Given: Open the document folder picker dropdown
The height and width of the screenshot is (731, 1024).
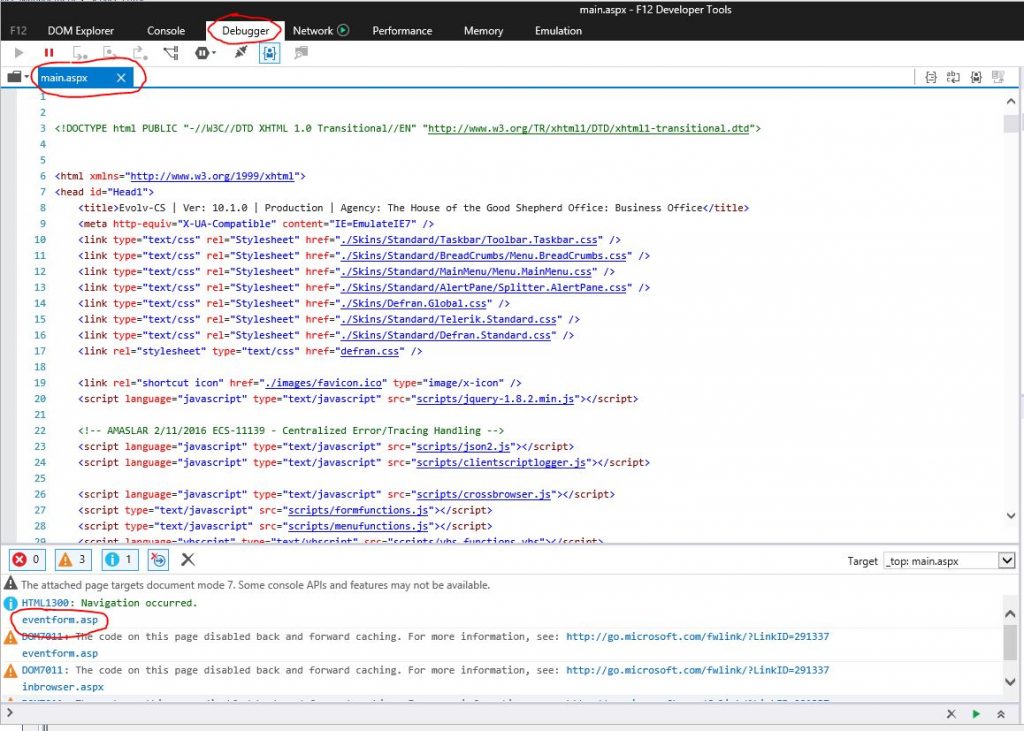Looking at the screenshot, I should (x=18, y=77).
